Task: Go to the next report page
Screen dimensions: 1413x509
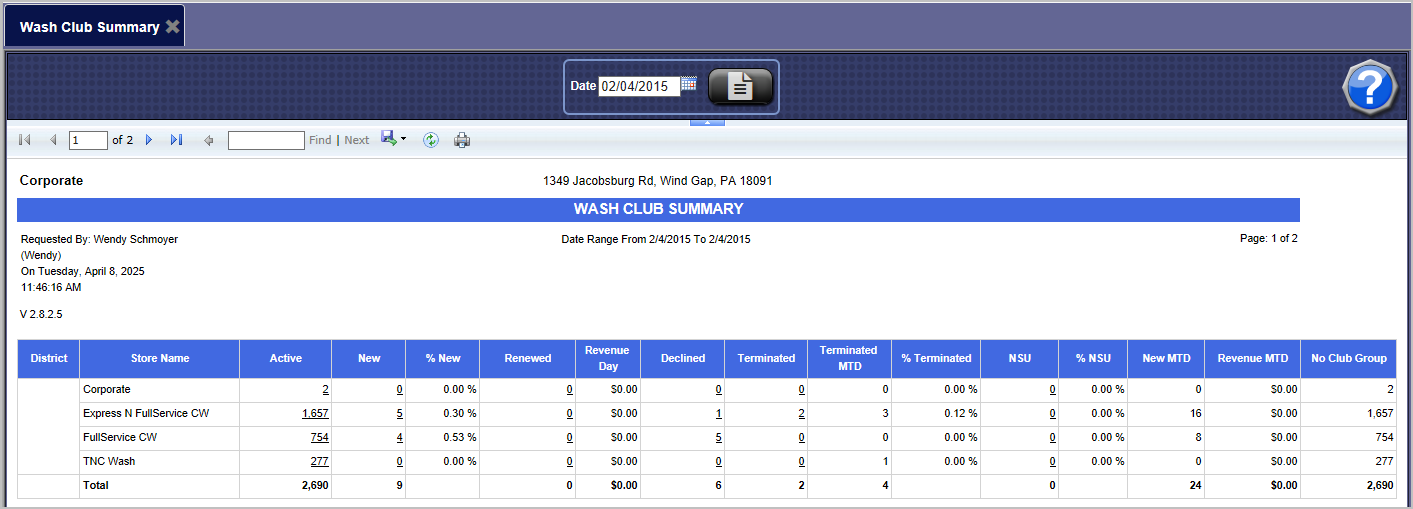Action: click(x=149, y=140)
